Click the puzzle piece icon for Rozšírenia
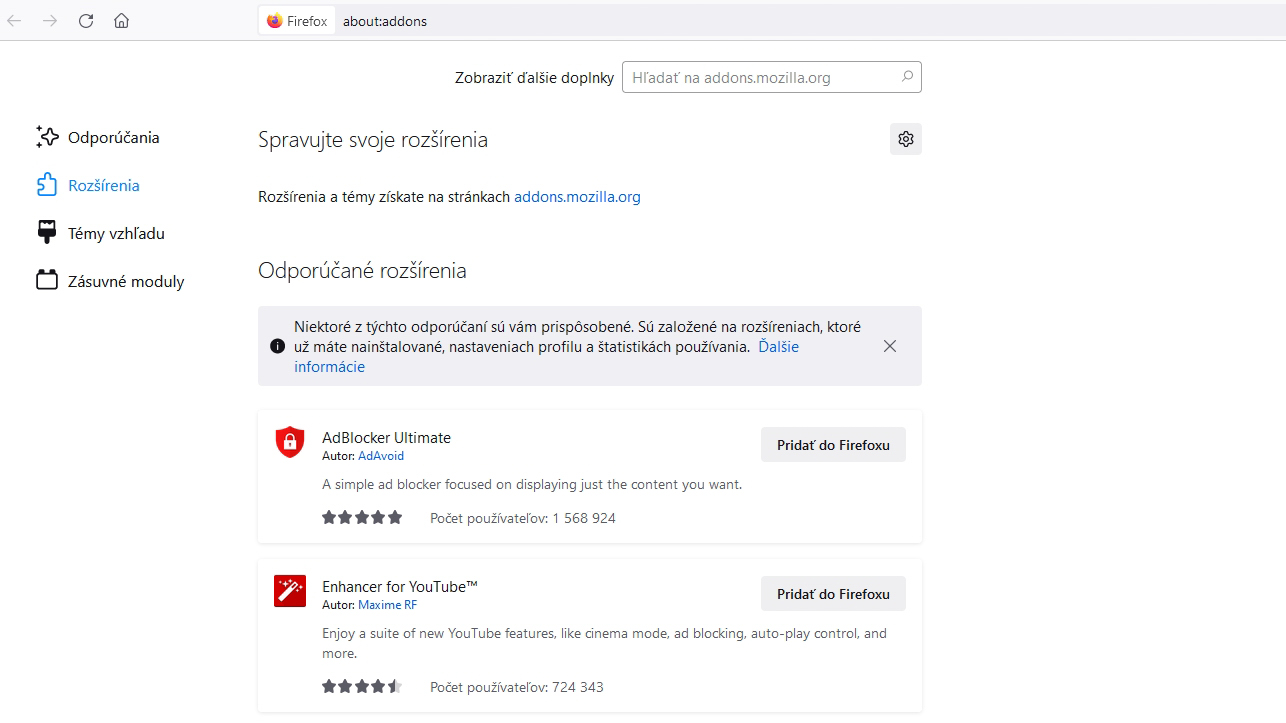The height and width of the screenshot is (723, 1286). click(47, 185)
